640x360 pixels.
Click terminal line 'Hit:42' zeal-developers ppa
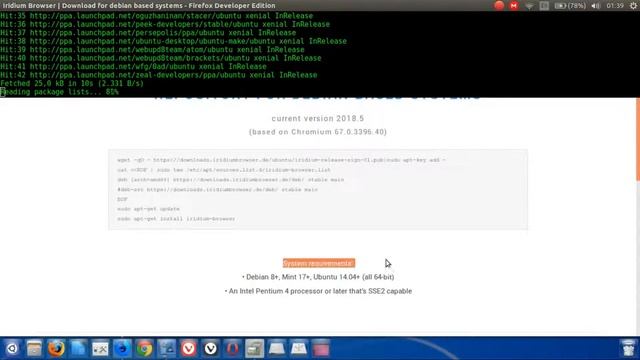[x=159, y=75]
